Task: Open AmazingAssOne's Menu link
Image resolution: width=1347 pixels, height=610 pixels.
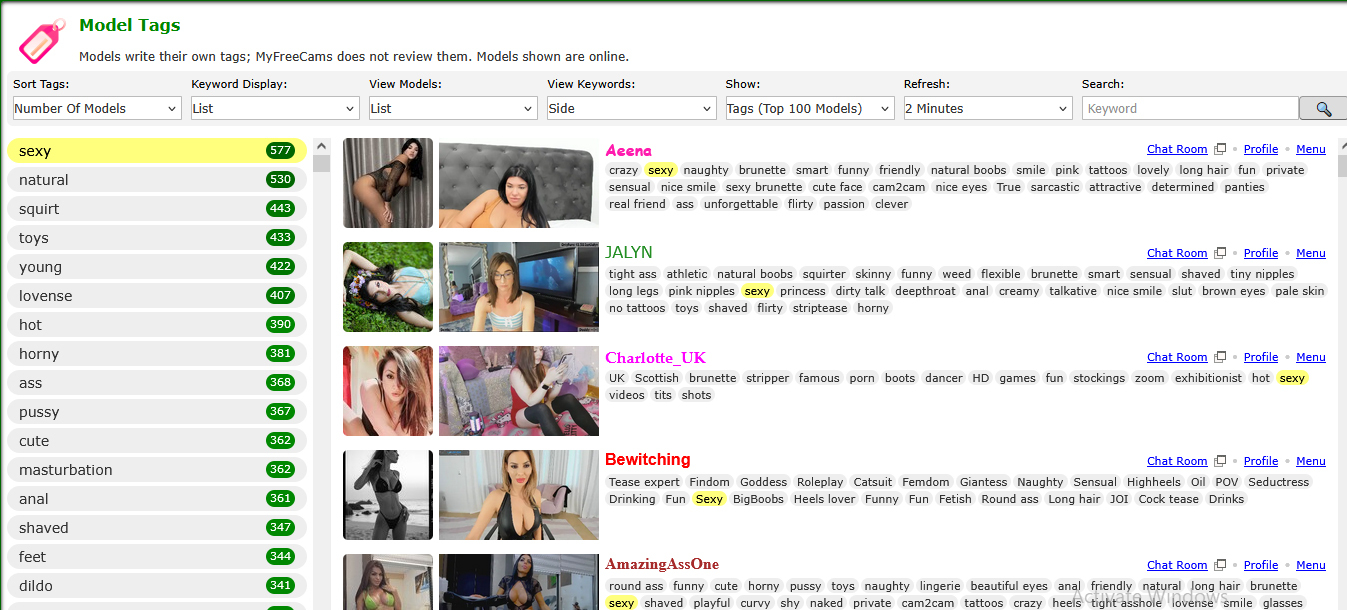Action: coord(1311,565)
